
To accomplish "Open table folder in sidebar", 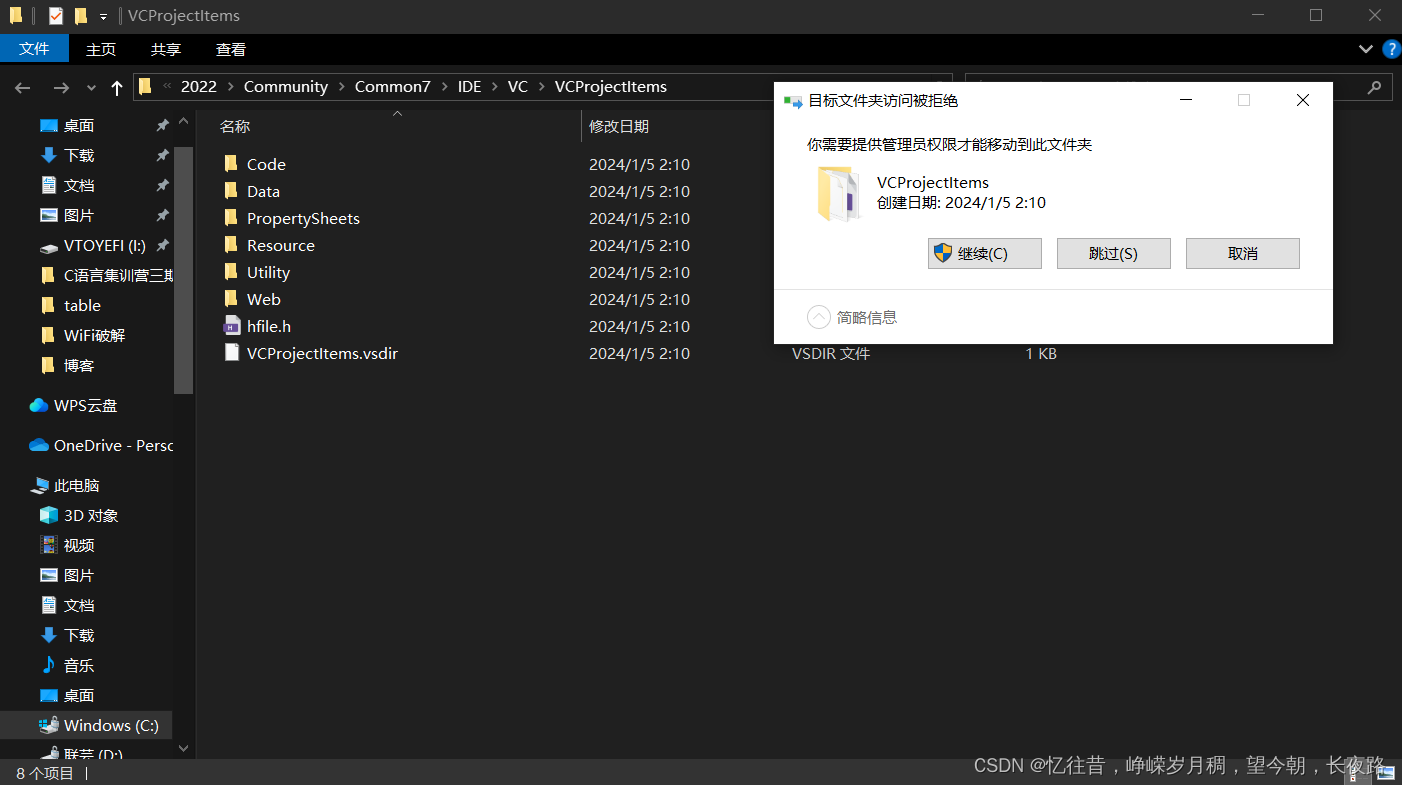I will coord(70,305).
